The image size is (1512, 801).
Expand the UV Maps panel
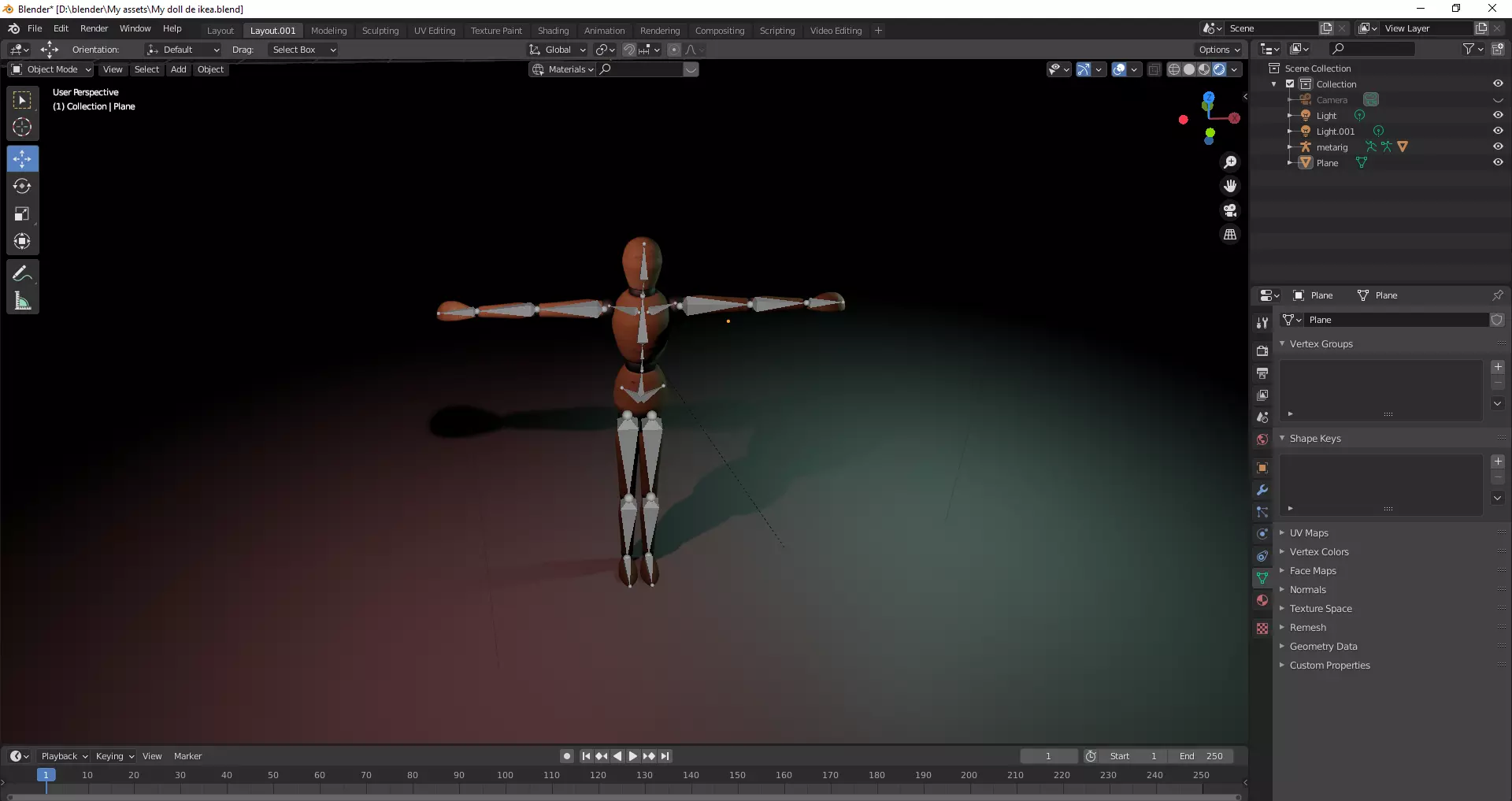[1308, 533]
